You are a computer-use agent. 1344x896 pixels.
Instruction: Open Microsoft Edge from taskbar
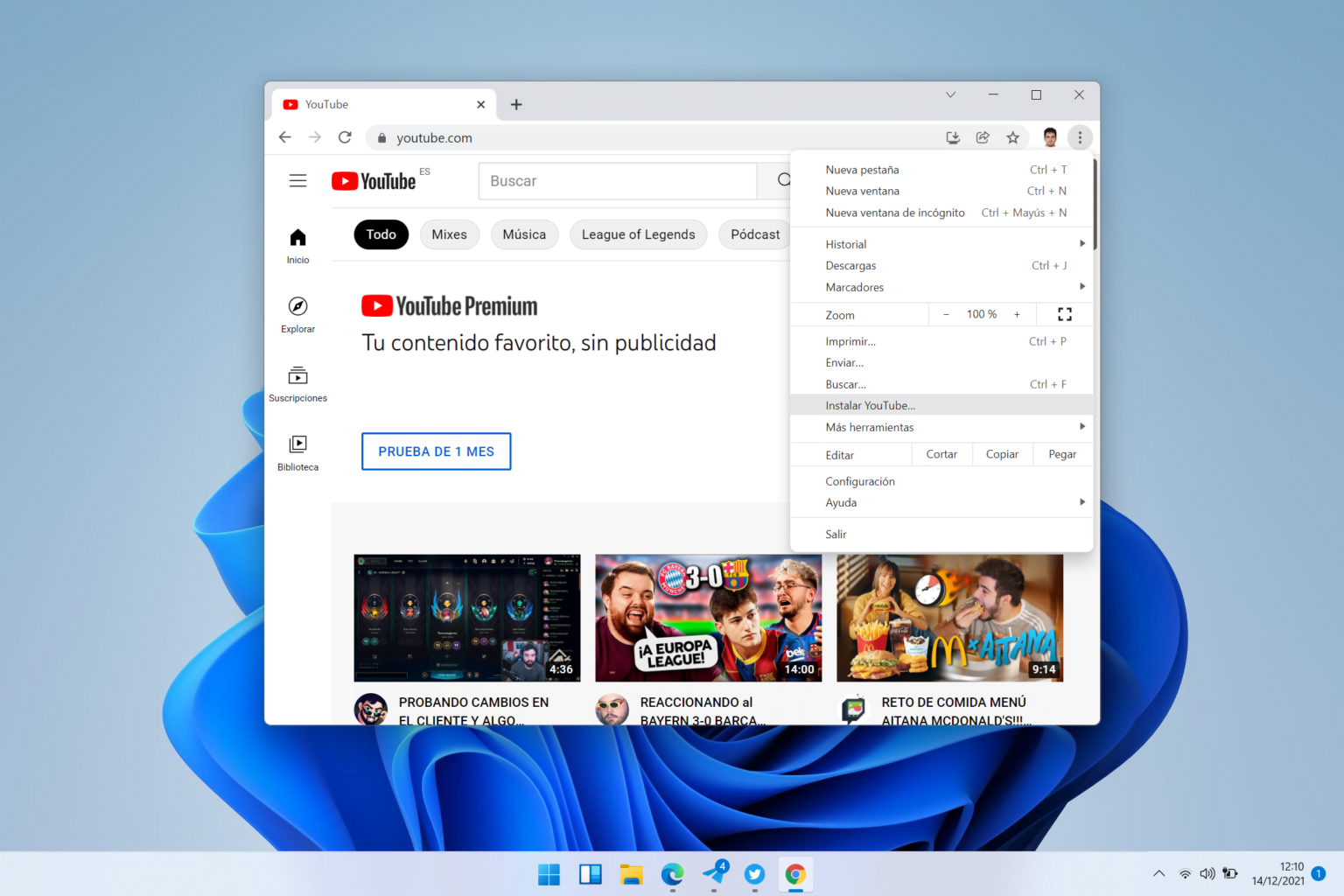point(672,874)
